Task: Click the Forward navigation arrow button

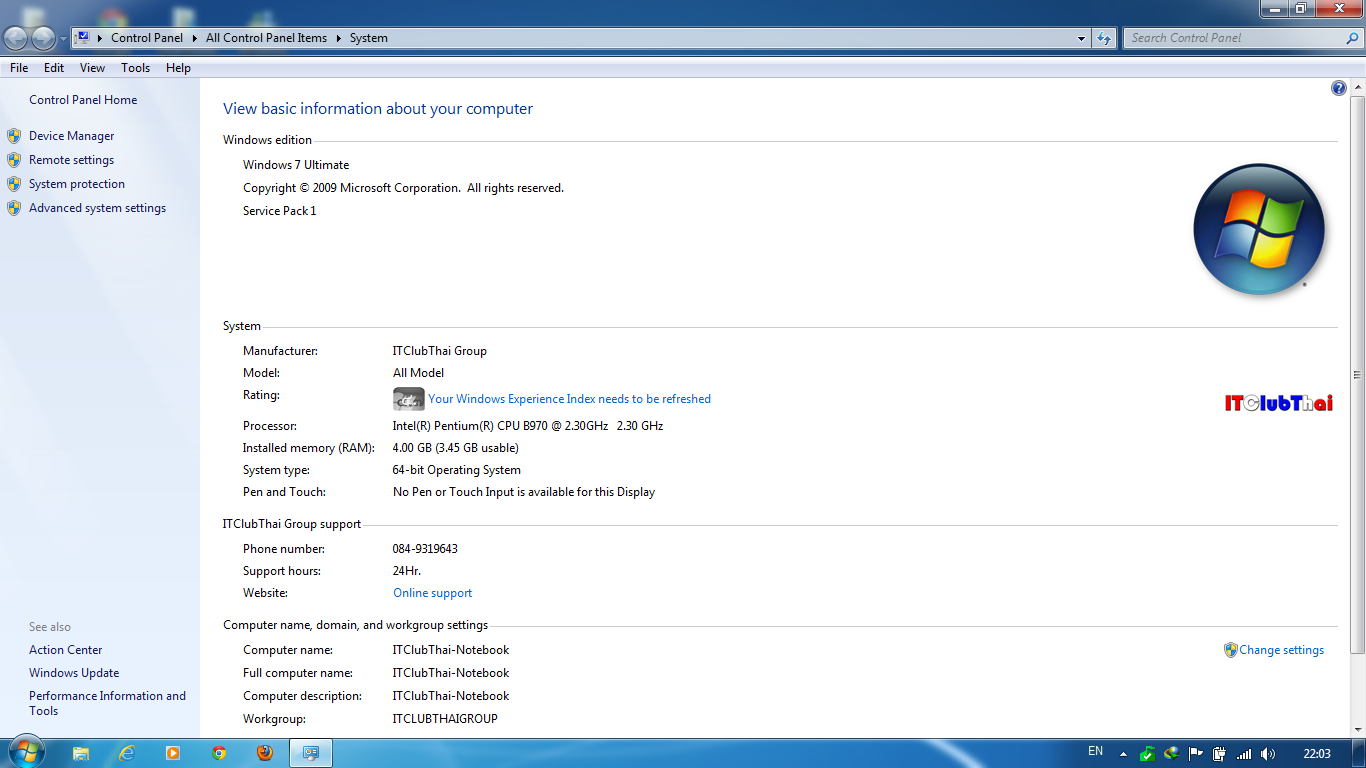Action: pos(44,38)
